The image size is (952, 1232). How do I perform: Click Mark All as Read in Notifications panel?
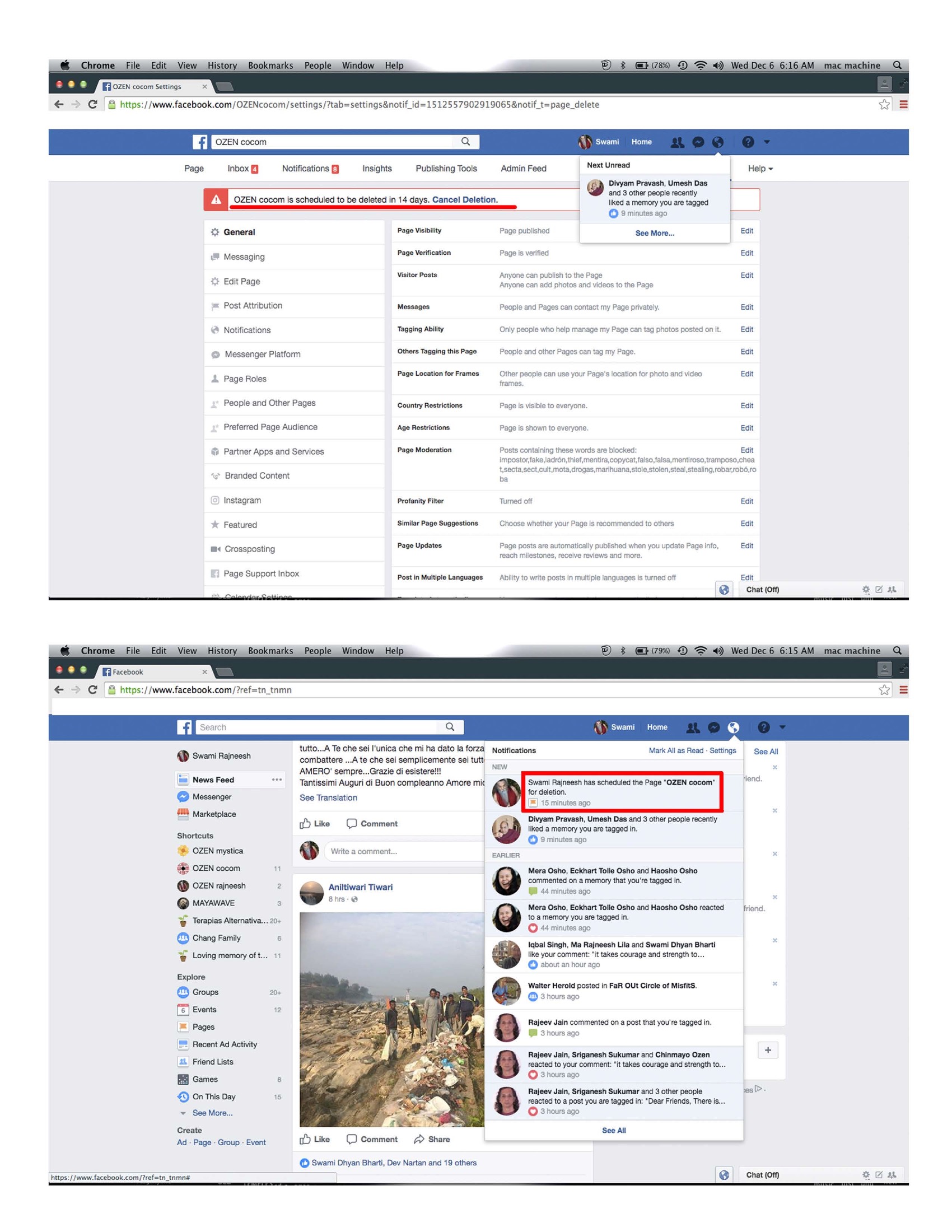tap(676, 752)
